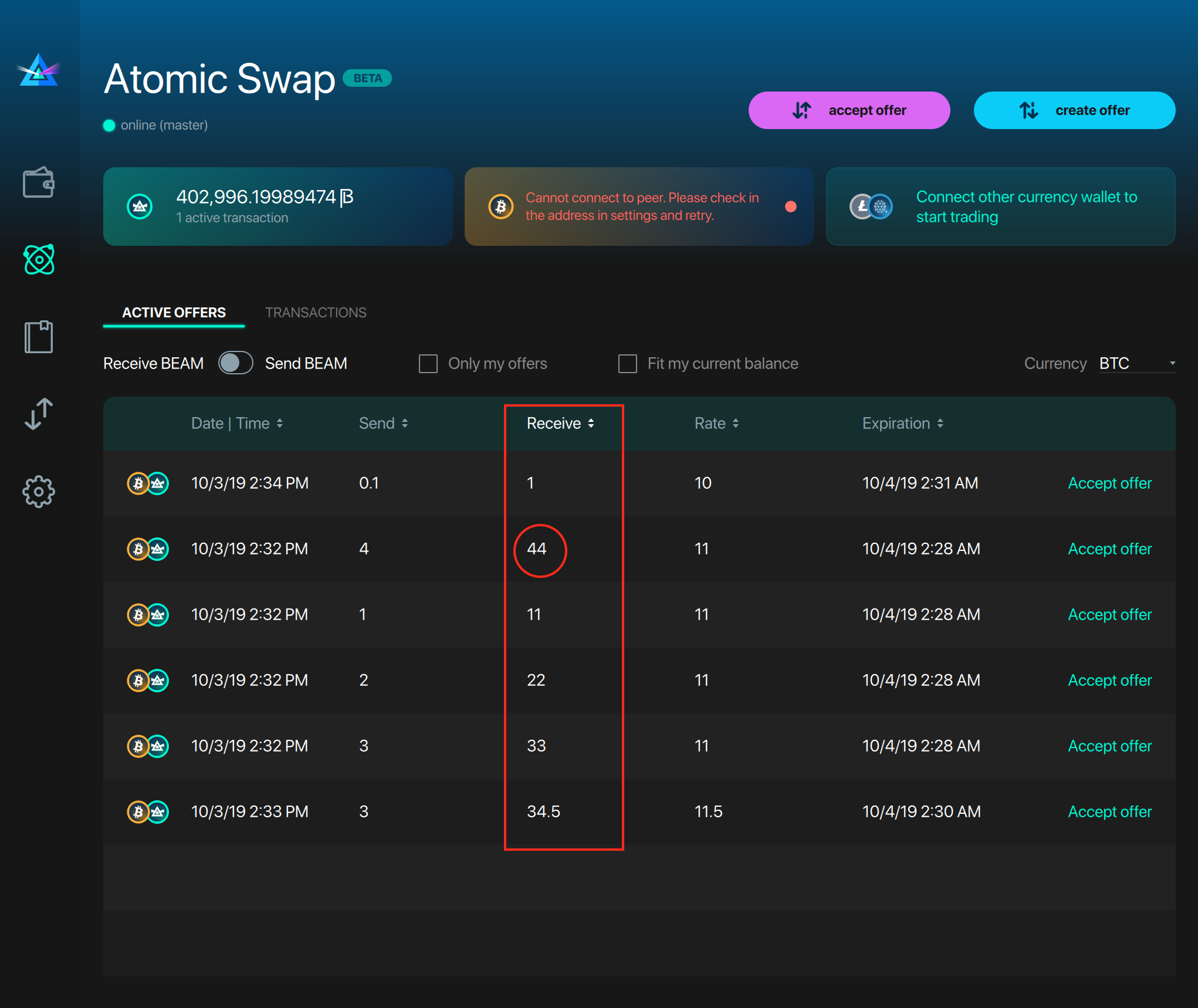Viewport: 1198px width, 1008px height.
Task: Switch to the TRANSACTIONS tab
Action: [316, 313]
